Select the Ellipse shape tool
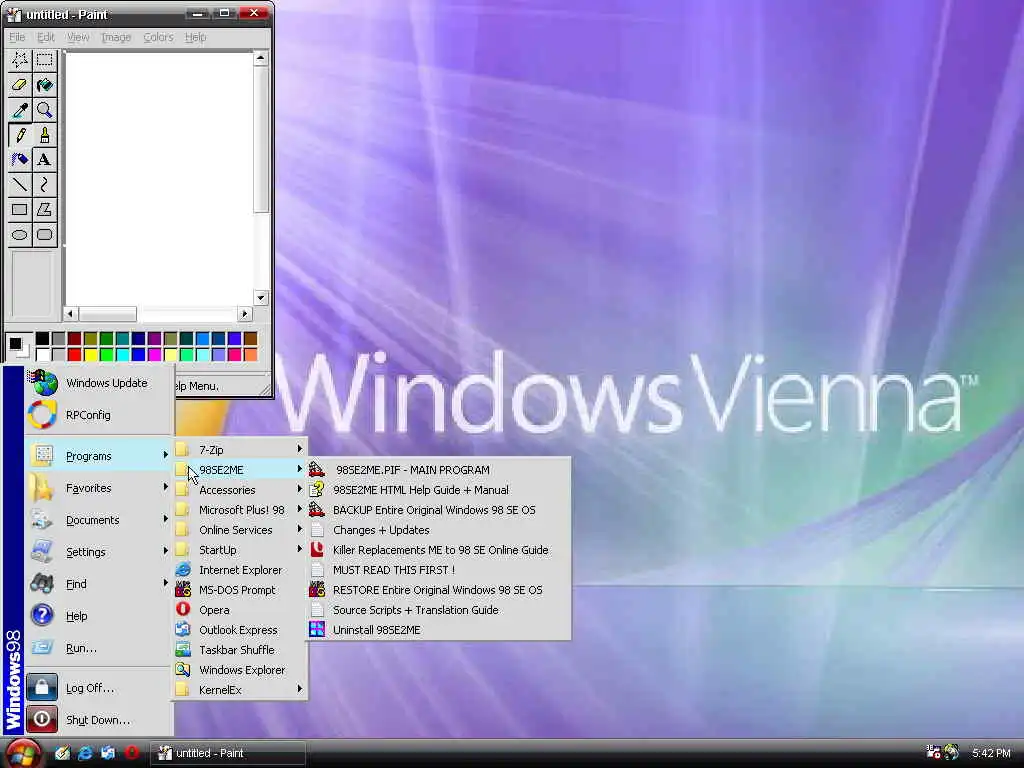 click(x=20, y=234)
